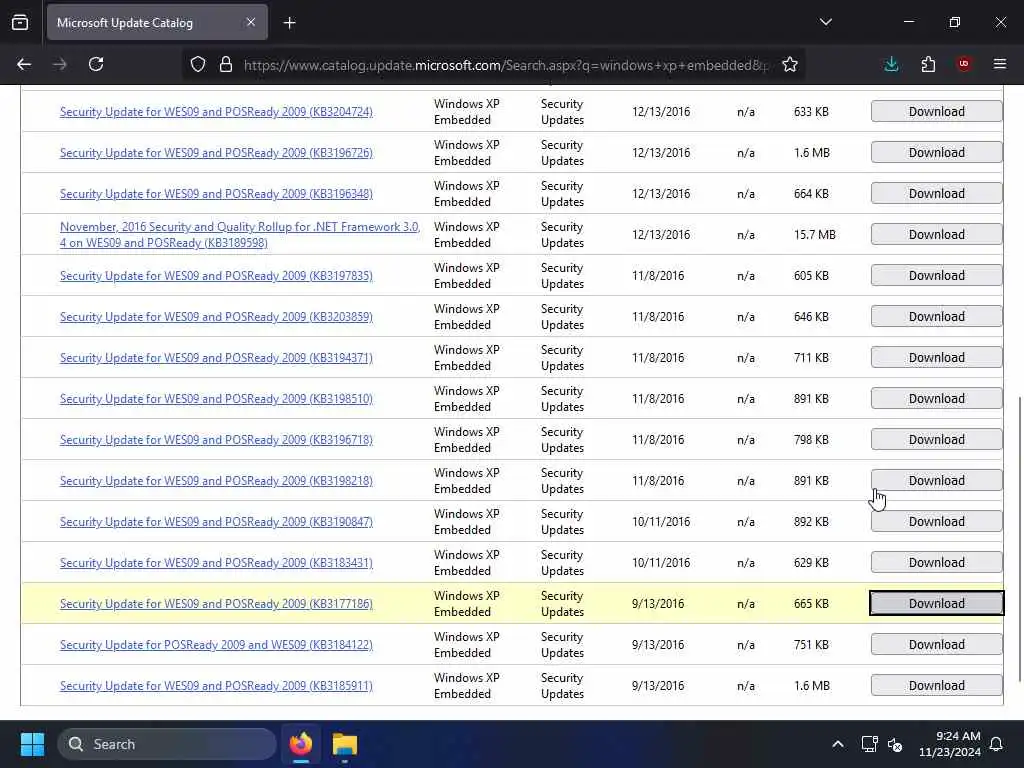
Task: Download the KB3183431 update
Action: pos(936,563)
